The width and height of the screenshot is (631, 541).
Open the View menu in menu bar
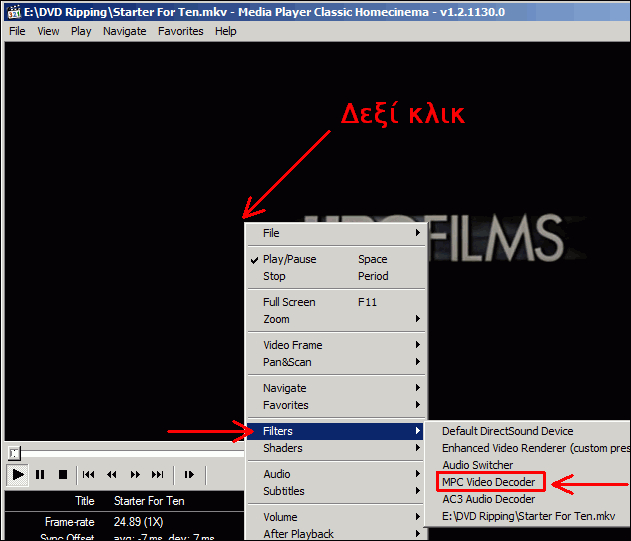tap(48, 31)
